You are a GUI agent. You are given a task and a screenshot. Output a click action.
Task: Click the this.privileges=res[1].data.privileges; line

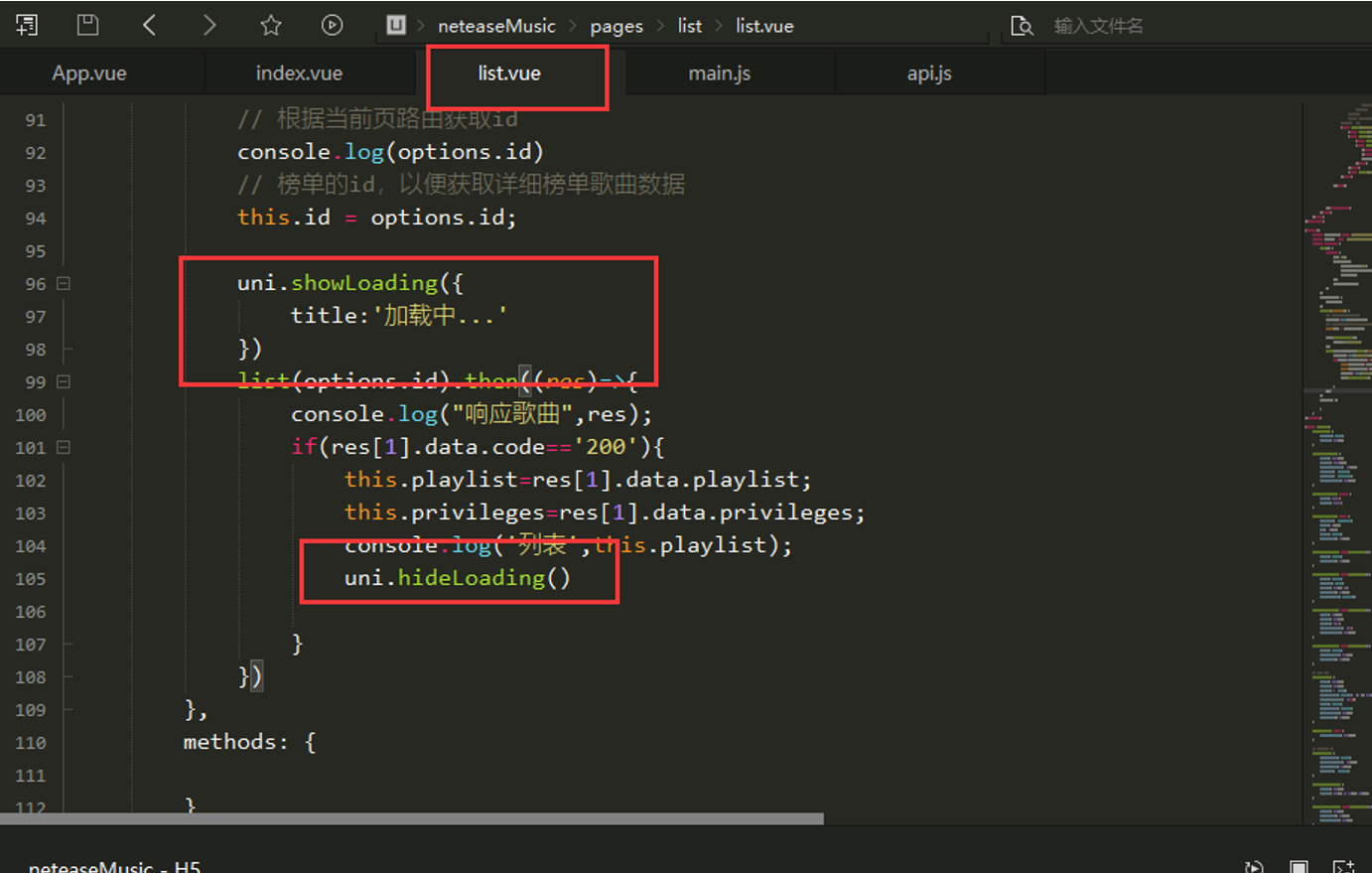(x=605, y=512)
